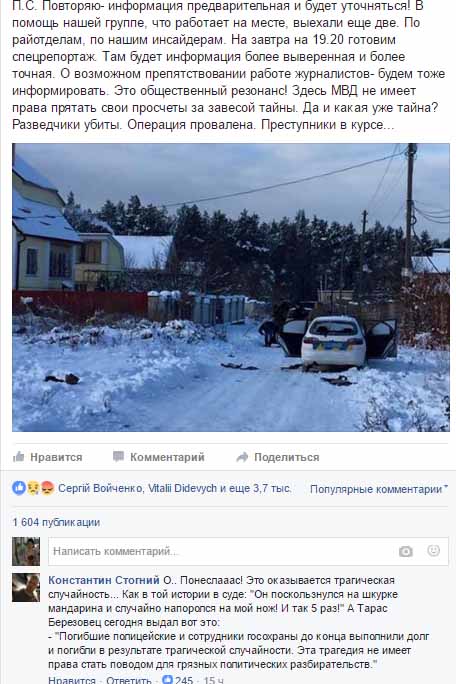
Task: Open the snowy street photo with the police car
Action: pos(231,287)
